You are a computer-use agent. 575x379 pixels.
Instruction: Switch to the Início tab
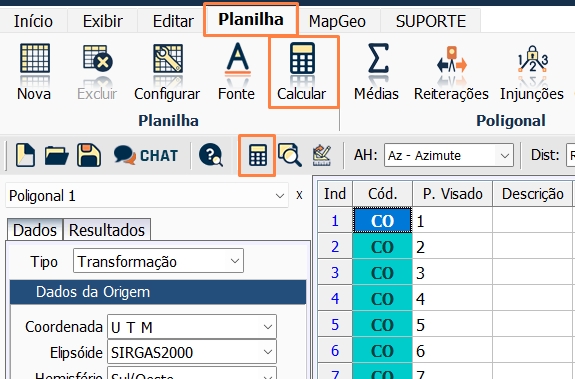[33, 21]
